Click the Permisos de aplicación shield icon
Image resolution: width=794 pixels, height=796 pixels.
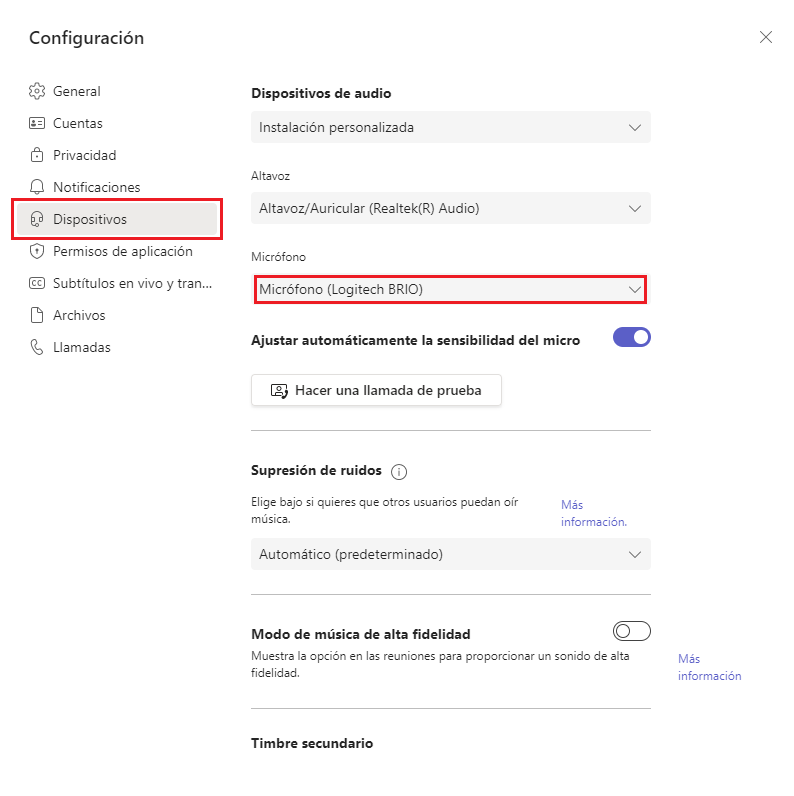[x=37, y=251]
